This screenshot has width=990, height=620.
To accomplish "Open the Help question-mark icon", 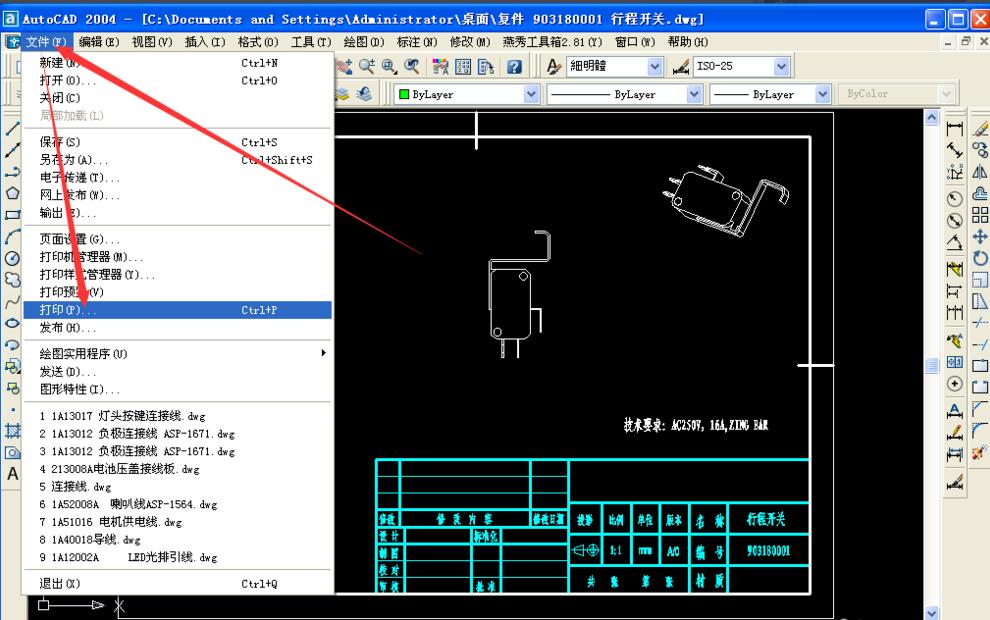I will (515, 66).
